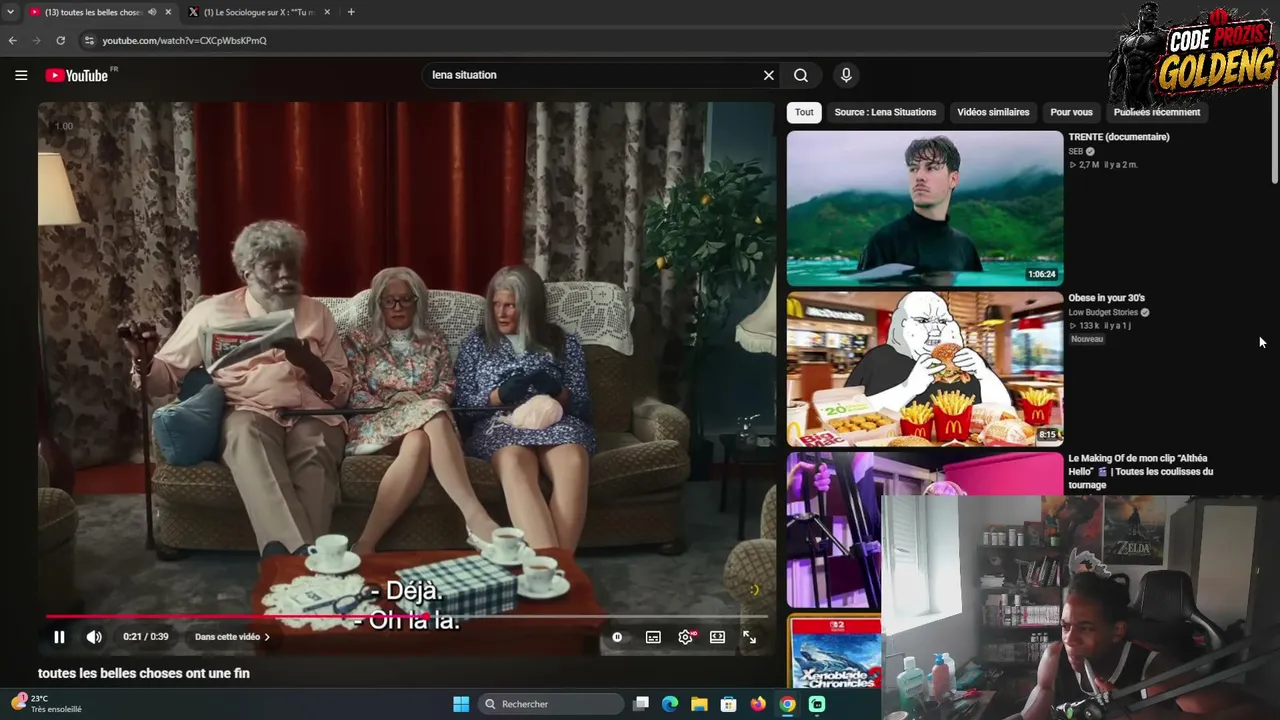Enter fullscreen mode in the player

point(749,637)
